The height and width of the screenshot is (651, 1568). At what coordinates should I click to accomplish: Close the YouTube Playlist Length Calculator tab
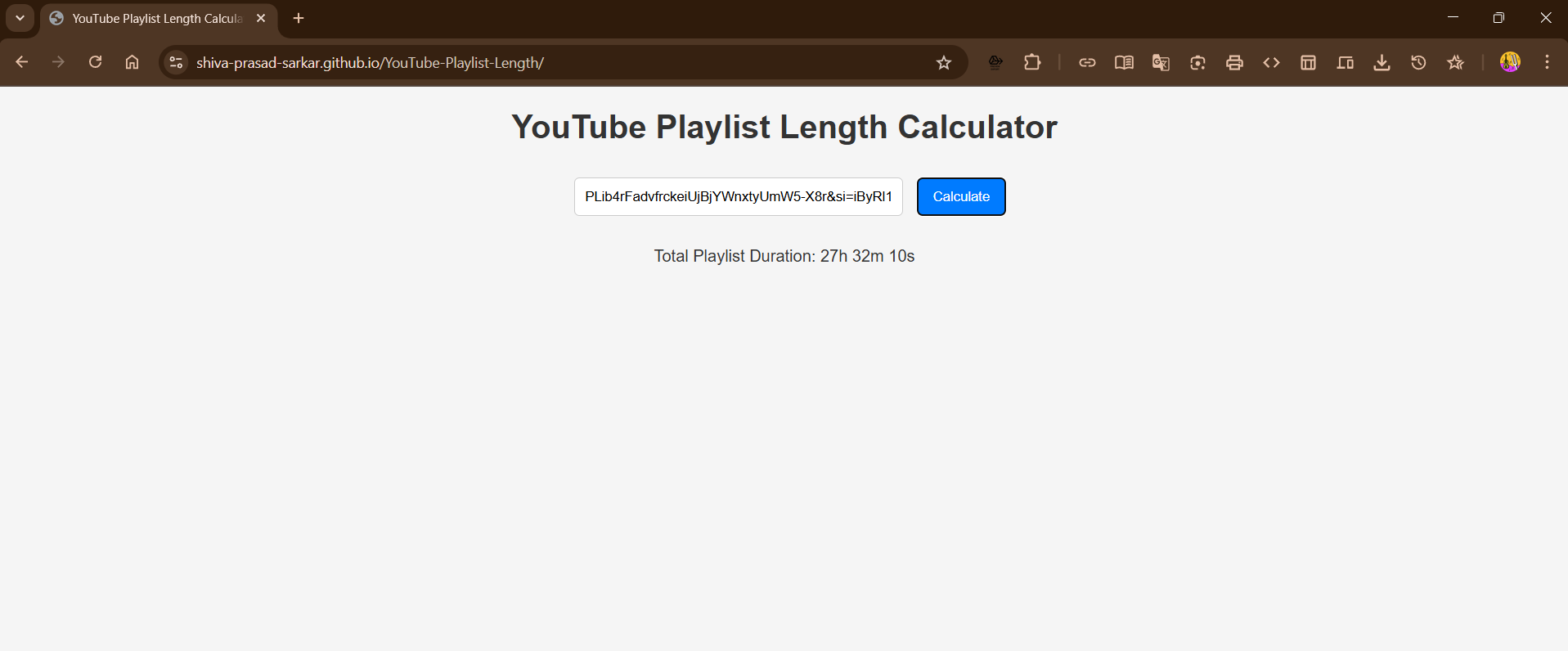[x=261, y=18]
